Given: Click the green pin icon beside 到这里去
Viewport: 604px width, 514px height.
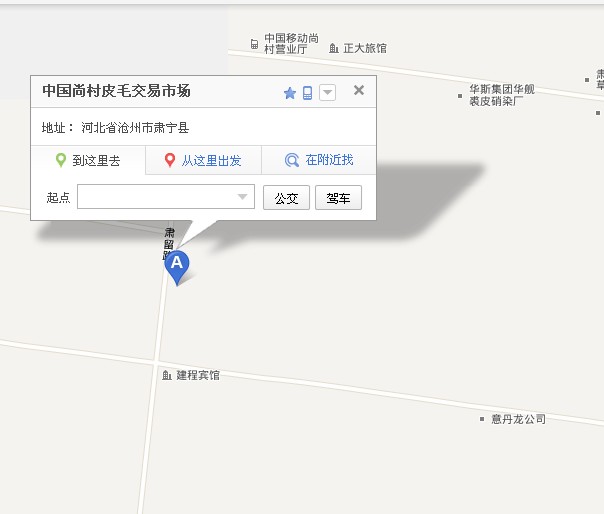Looking at the screenshot, I should click(x=60, y=160).
